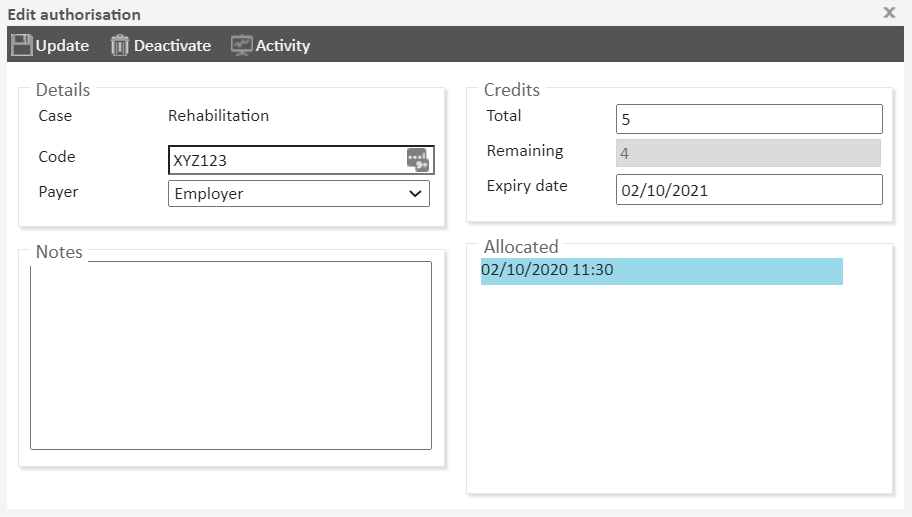This screenshot has width=912, height=517.
Task: Click into the Total credits field
Action: click(748, 119)
